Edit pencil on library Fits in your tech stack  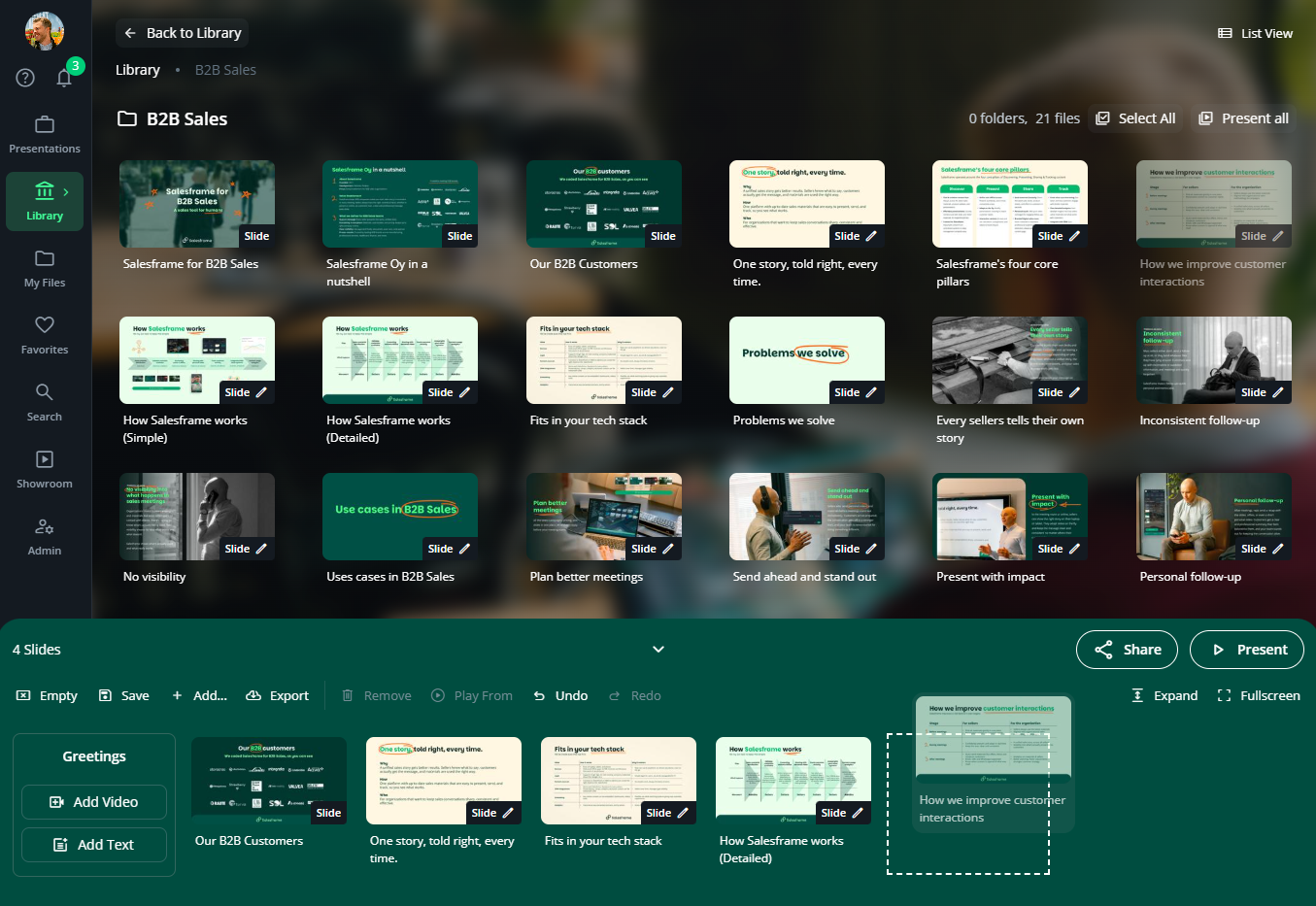pos(668,392)
